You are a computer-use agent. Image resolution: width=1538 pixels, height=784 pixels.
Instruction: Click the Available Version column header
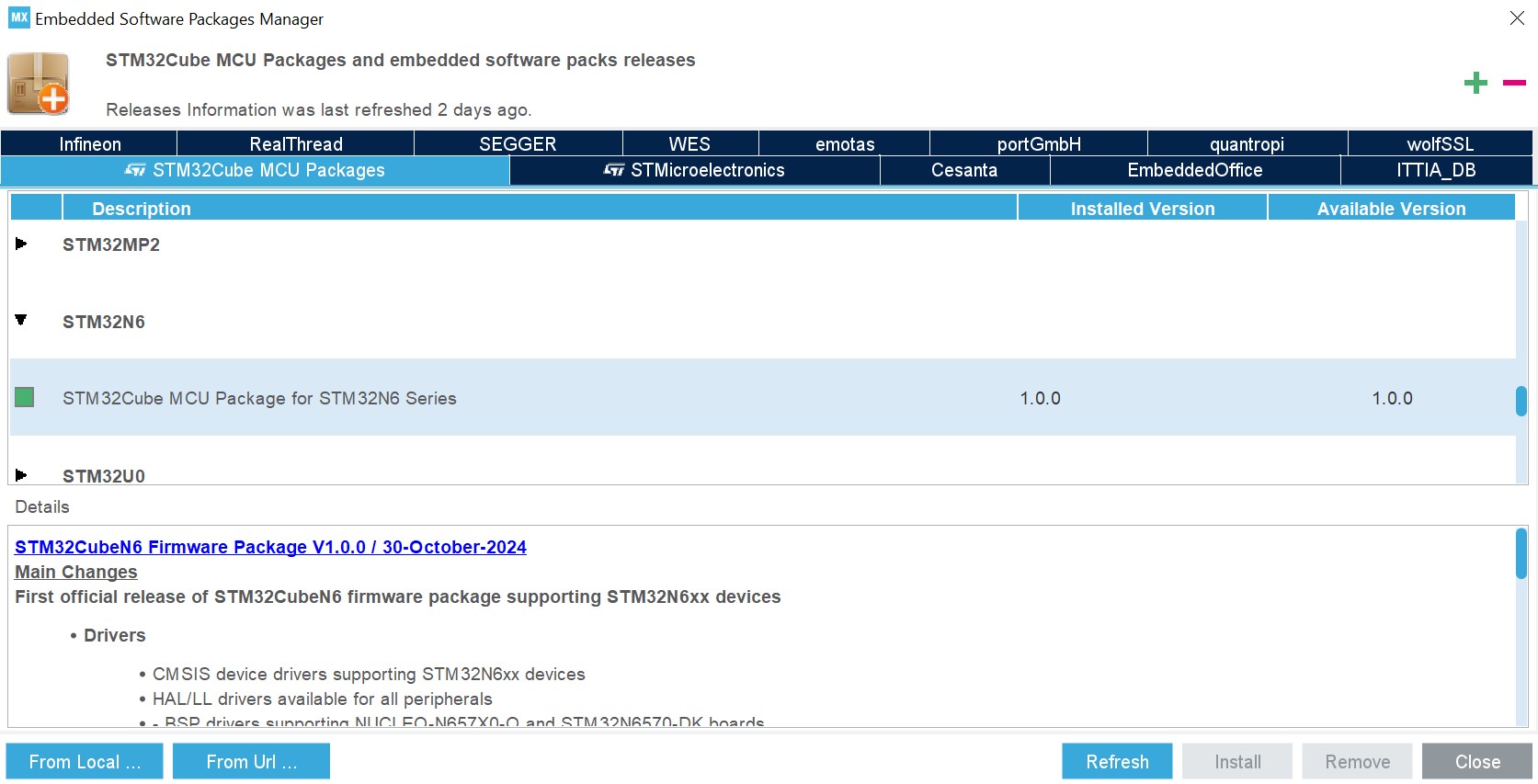point(1391,208)
